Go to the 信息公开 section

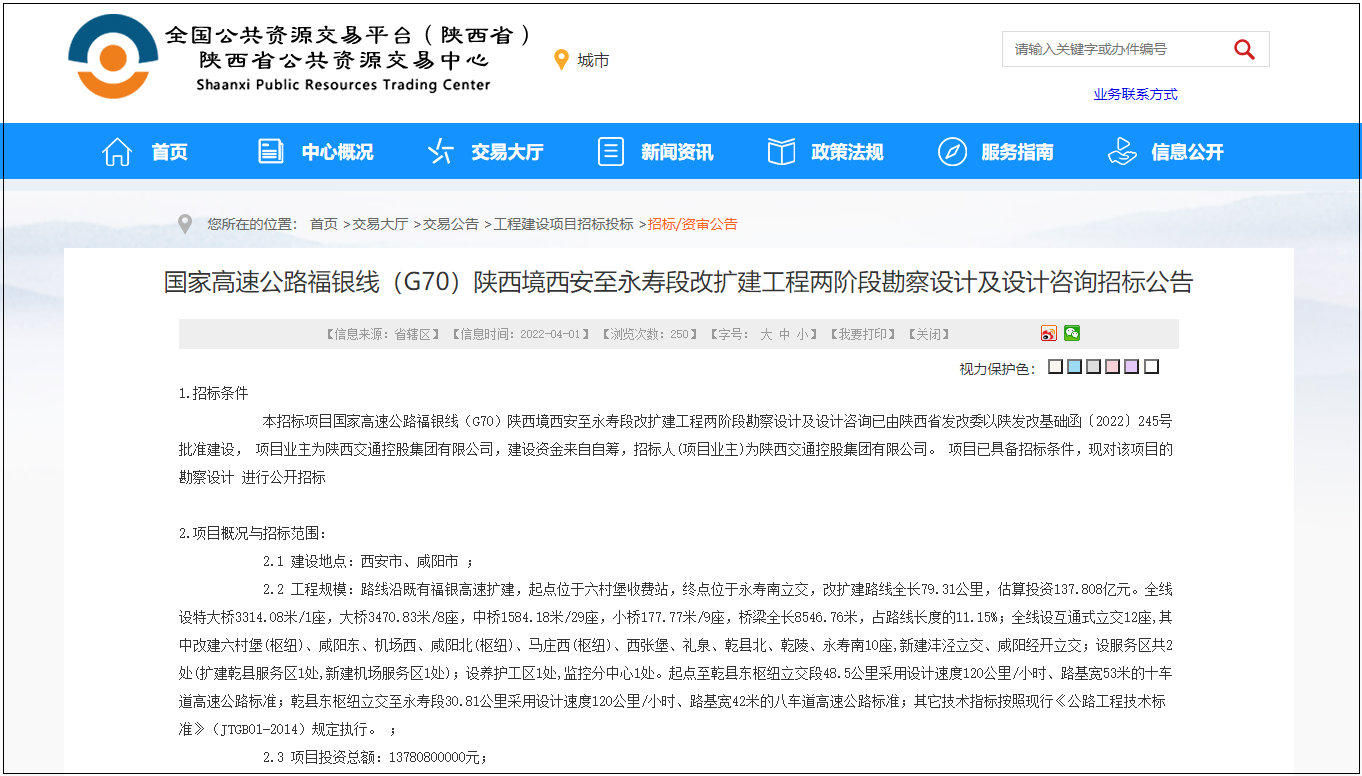[1187, 152]
